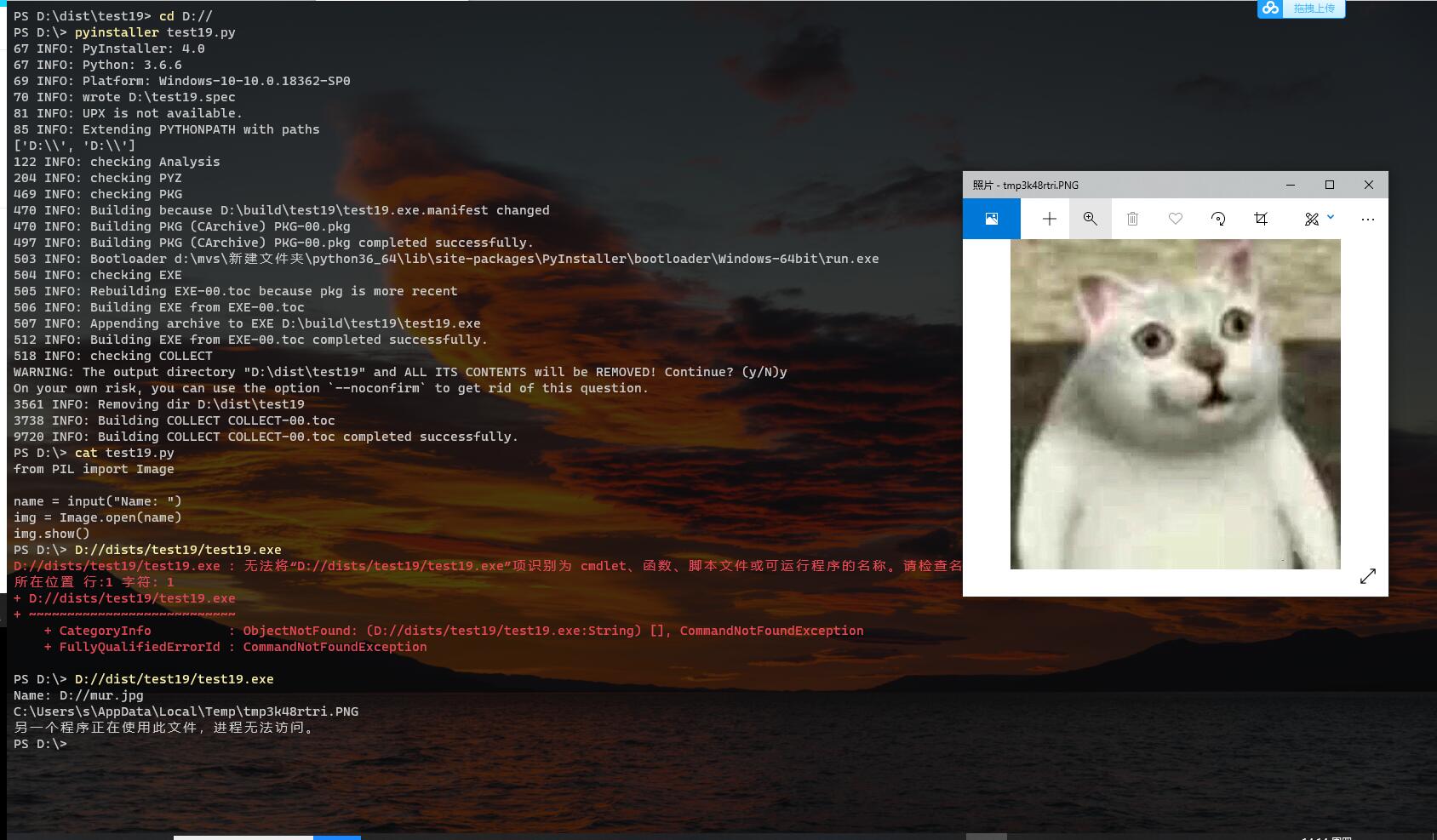Image resolution: width=1437 pixels, height=840 pixels.
Task: Click the 'img.show()' line
Action: [51, 534]
